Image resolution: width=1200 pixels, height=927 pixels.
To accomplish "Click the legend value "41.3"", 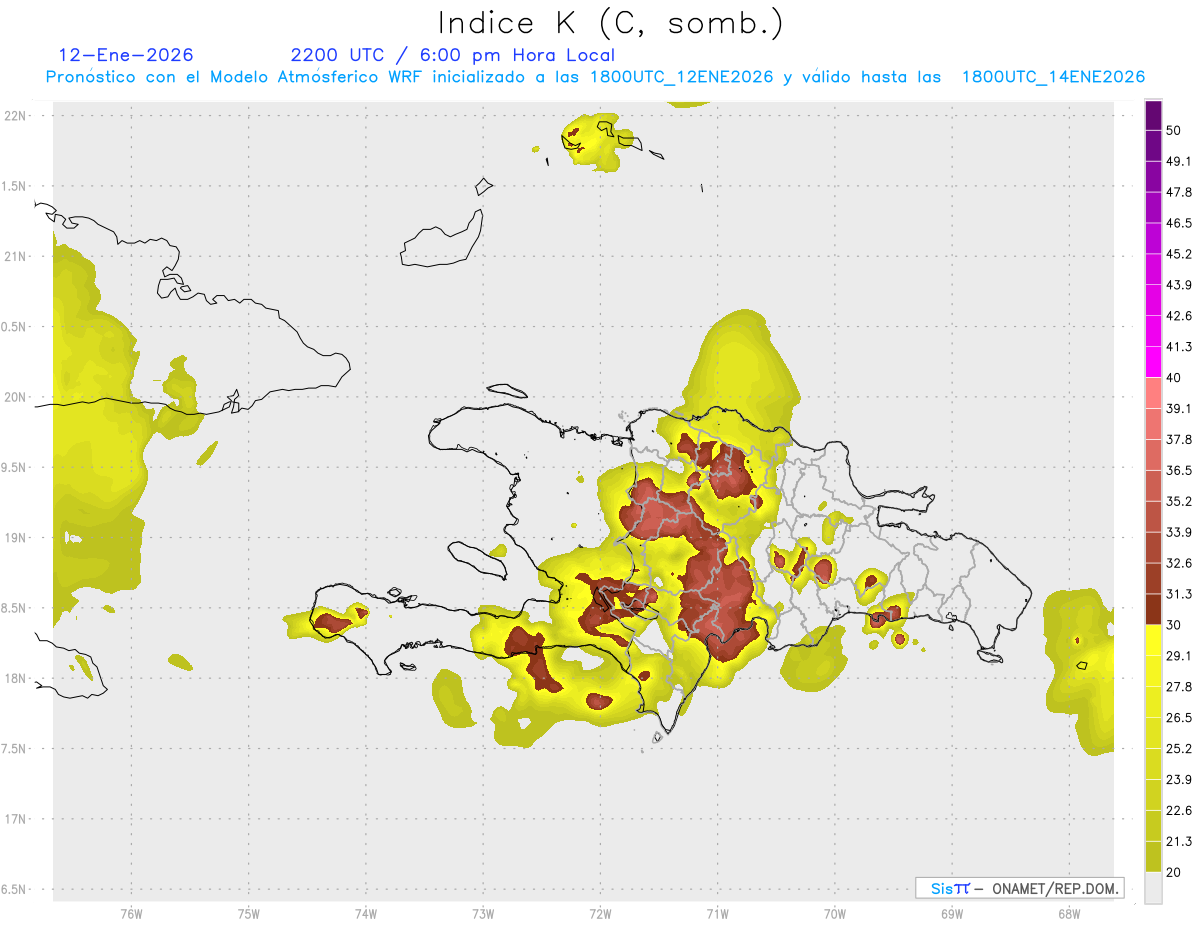I will point(1179,347).
